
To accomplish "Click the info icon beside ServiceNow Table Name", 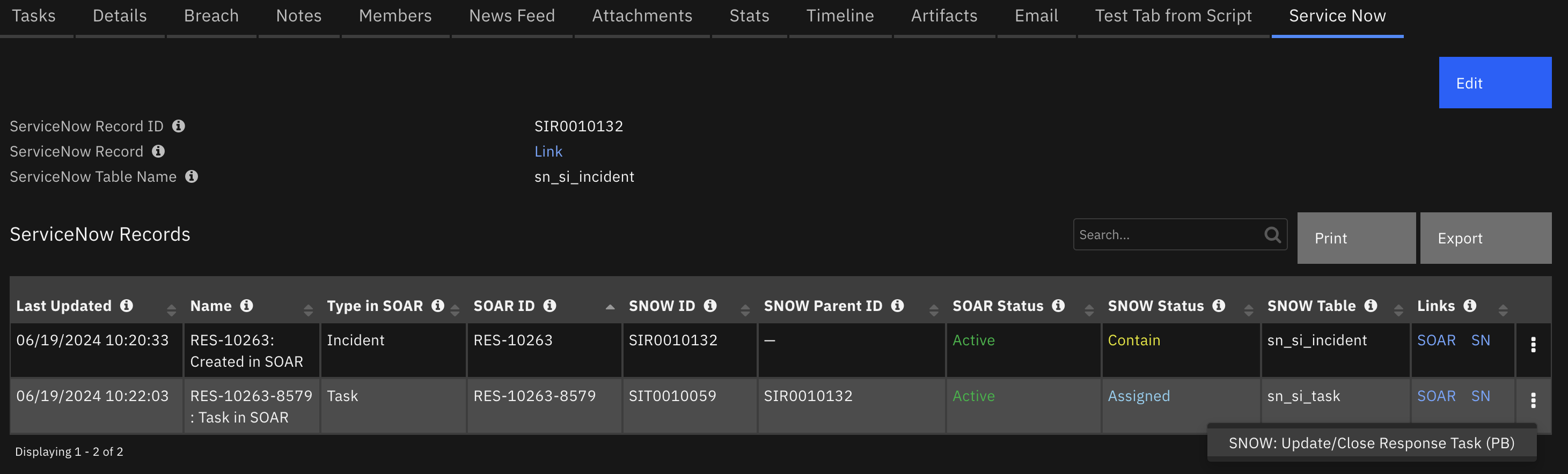I will point(191,176).
